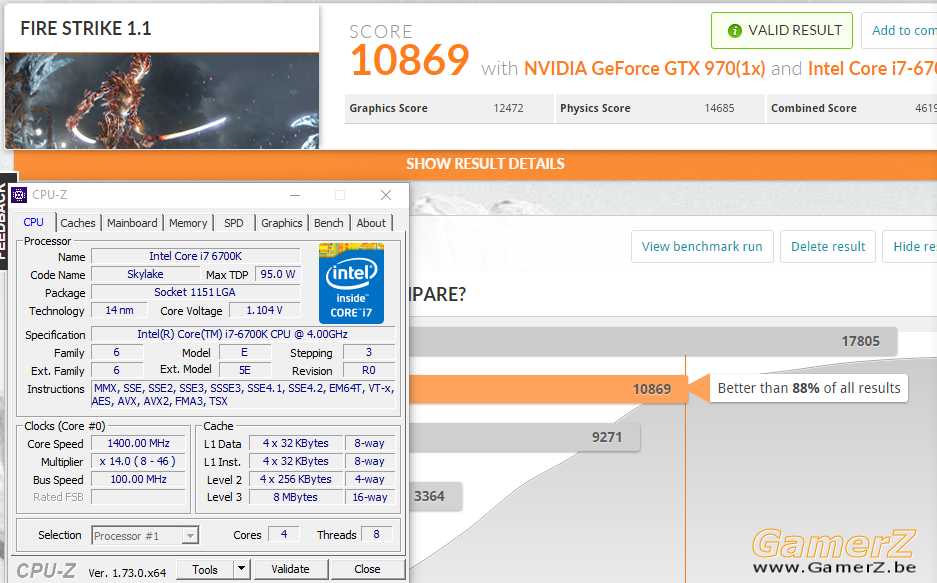Open the Memory tab
This screenshot has width=937, height=583.
(188, 223)
